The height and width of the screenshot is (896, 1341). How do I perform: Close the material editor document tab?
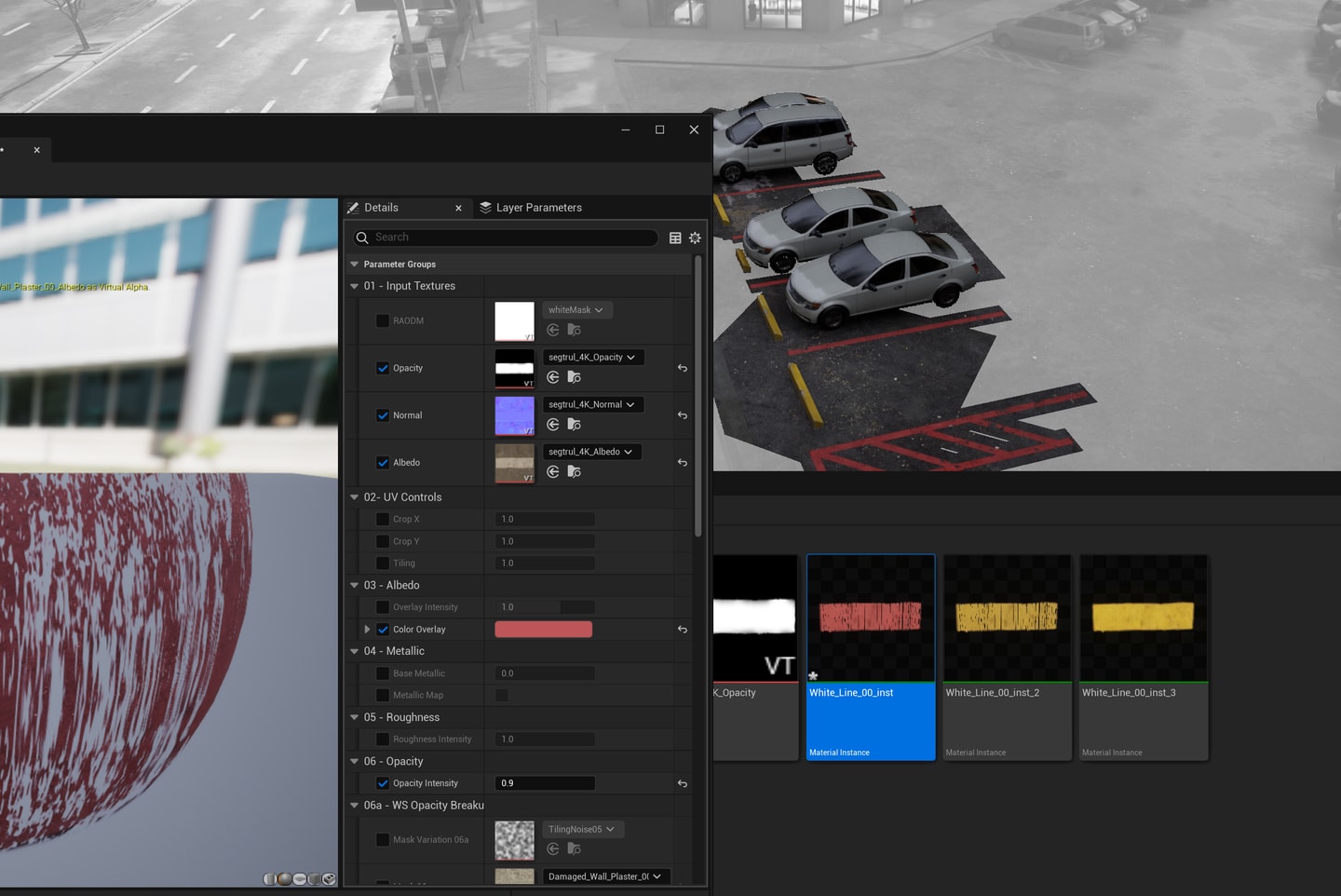click(x=37, y=150)
